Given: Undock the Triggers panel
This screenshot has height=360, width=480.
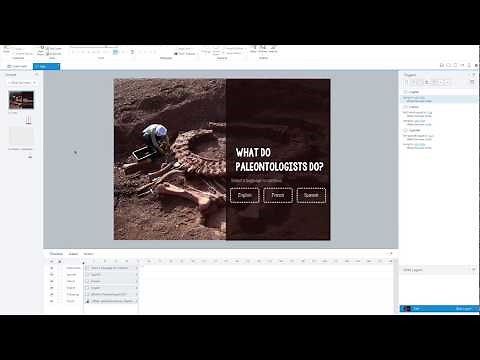Looking at the screenshot, I should click(x=474, y=75).
